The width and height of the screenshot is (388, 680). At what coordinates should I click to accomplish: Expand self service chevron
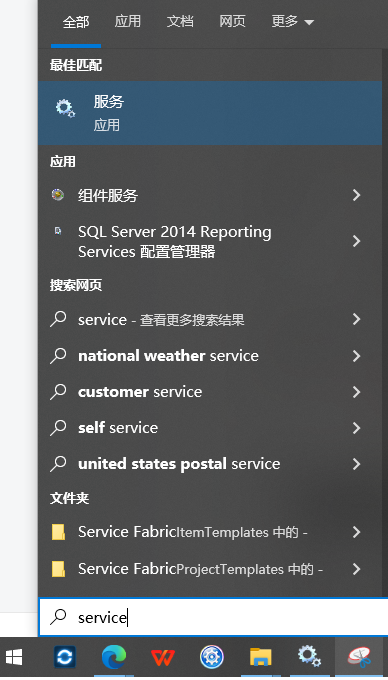point(356,428)
